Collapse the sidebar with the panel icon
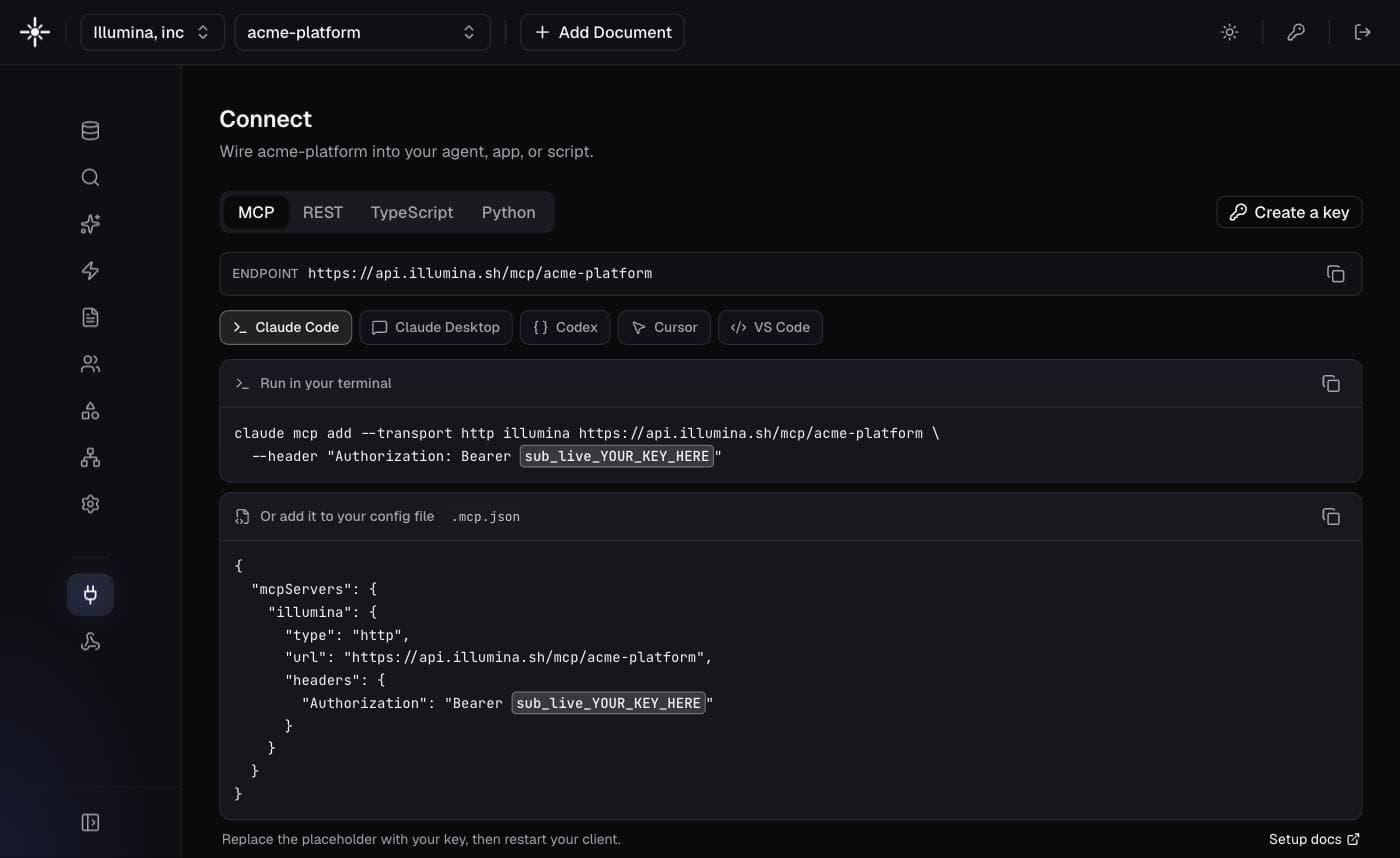Viewport: 1400px width, 858px height. [90, 822]
